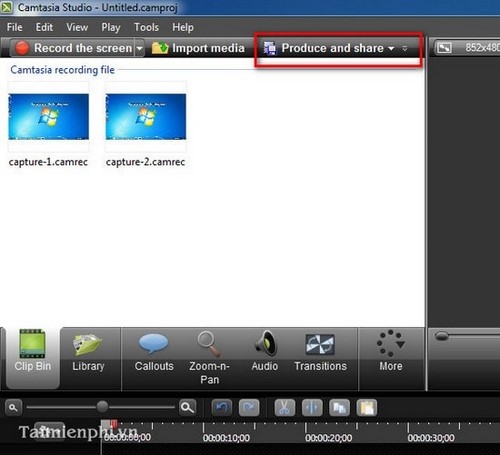Screen dimensions: 500x455
Task: Click the Undo arrow icon
Action: pyautogui.click(x=222, y=408)
